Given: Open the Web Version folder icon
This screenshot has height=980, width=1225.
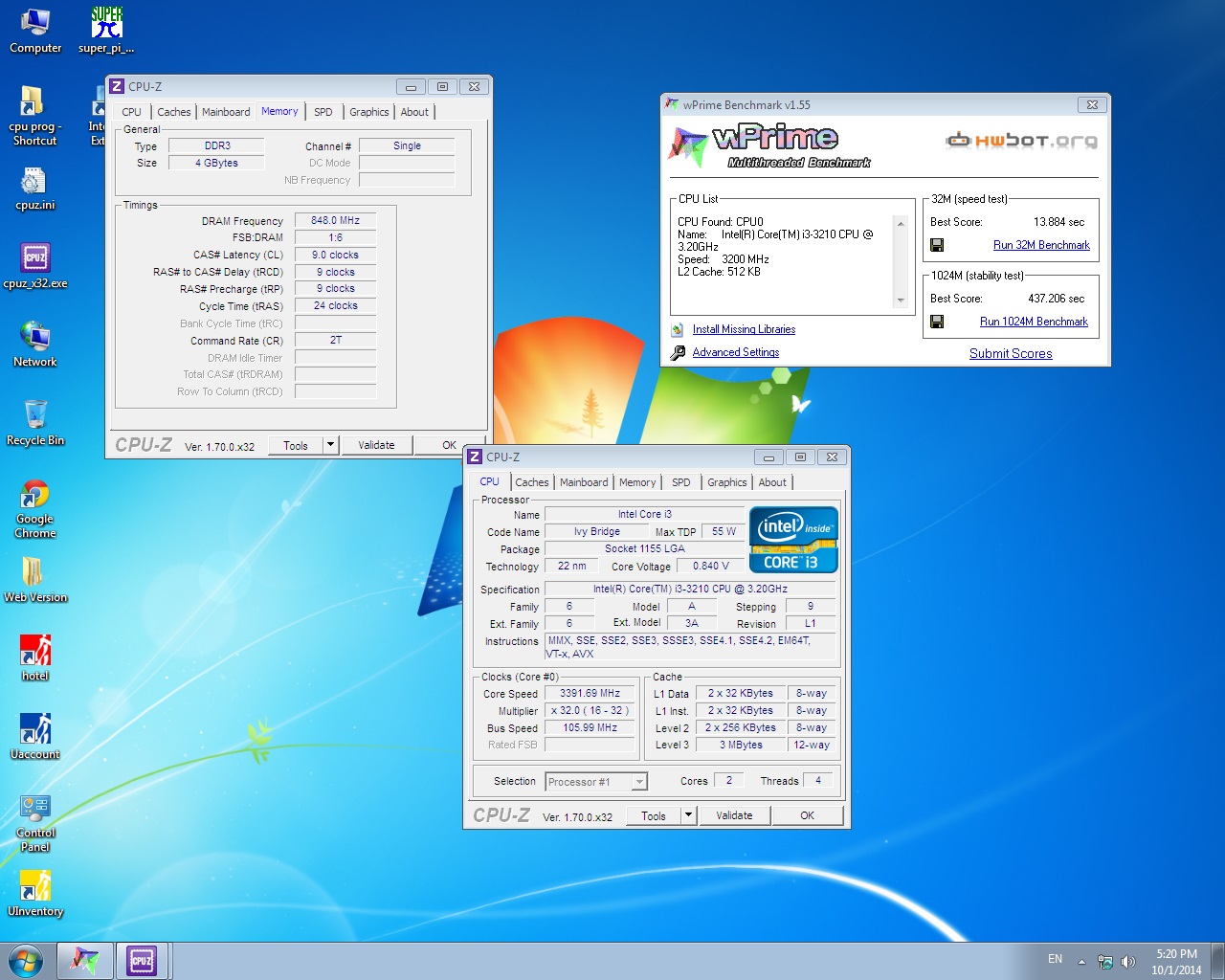Looking at the screenshot, I should tap(35, 580).
